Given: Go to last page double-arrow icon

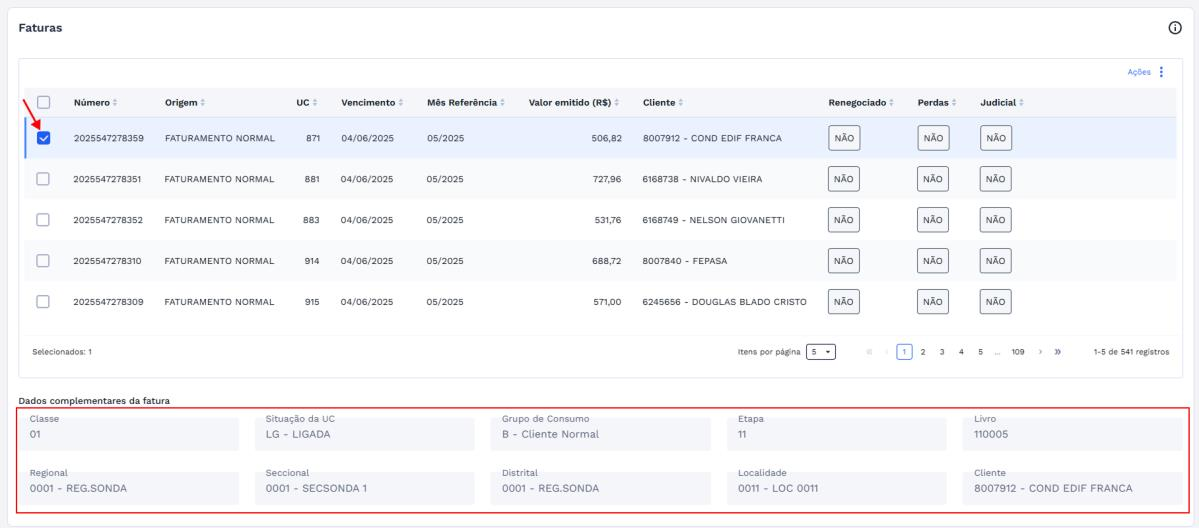Looking at the screenshot, I should pos(1058,352).
